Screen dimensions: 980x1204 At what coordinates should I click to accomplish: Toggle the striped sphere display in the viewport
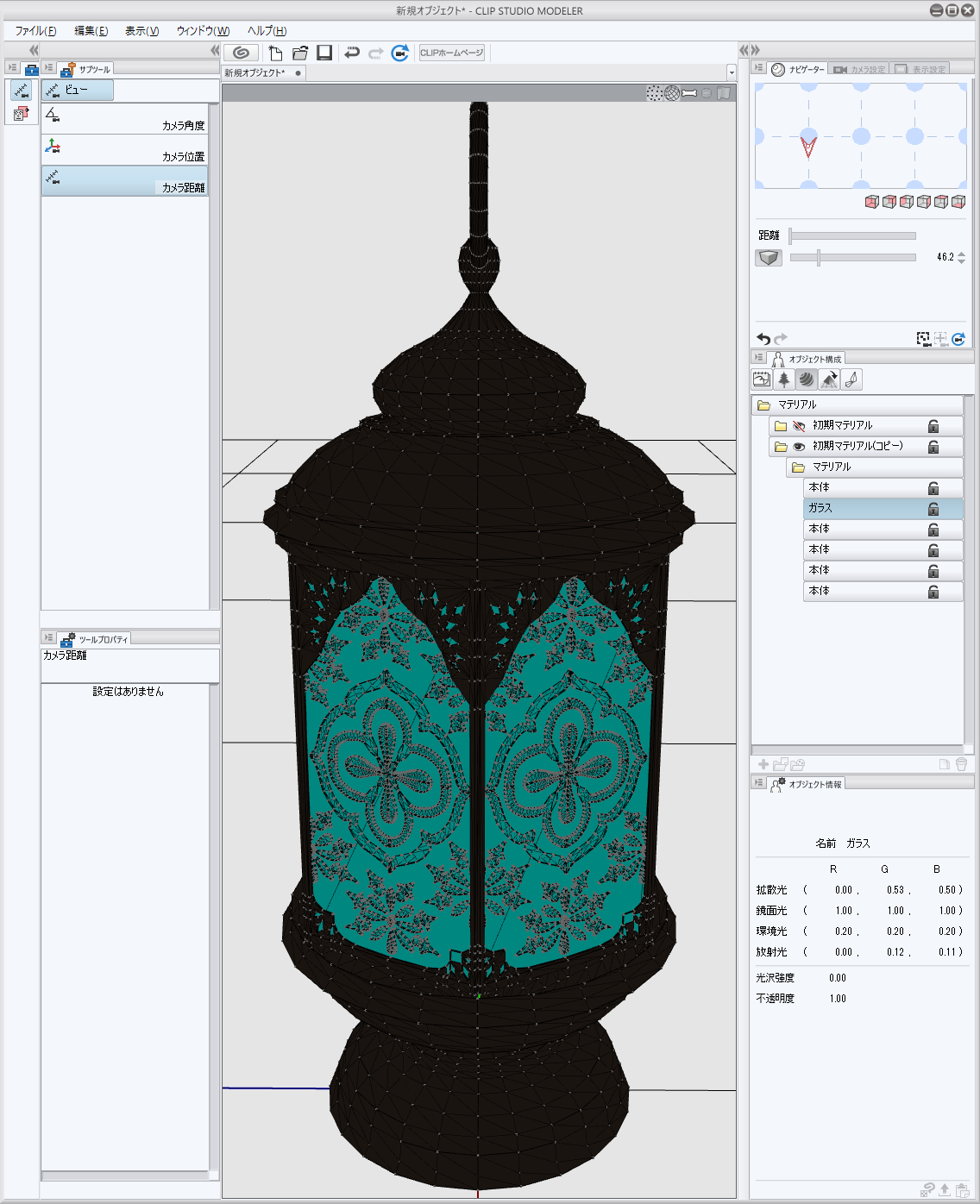point(707,93)
